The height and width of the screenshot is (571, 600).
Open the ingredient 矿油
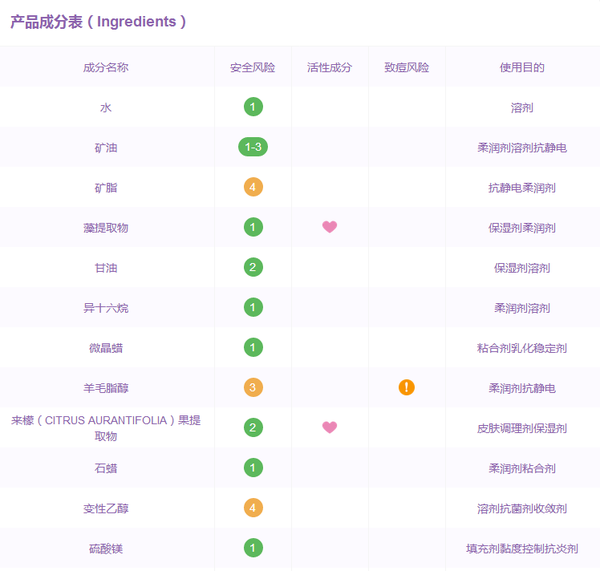106,148
